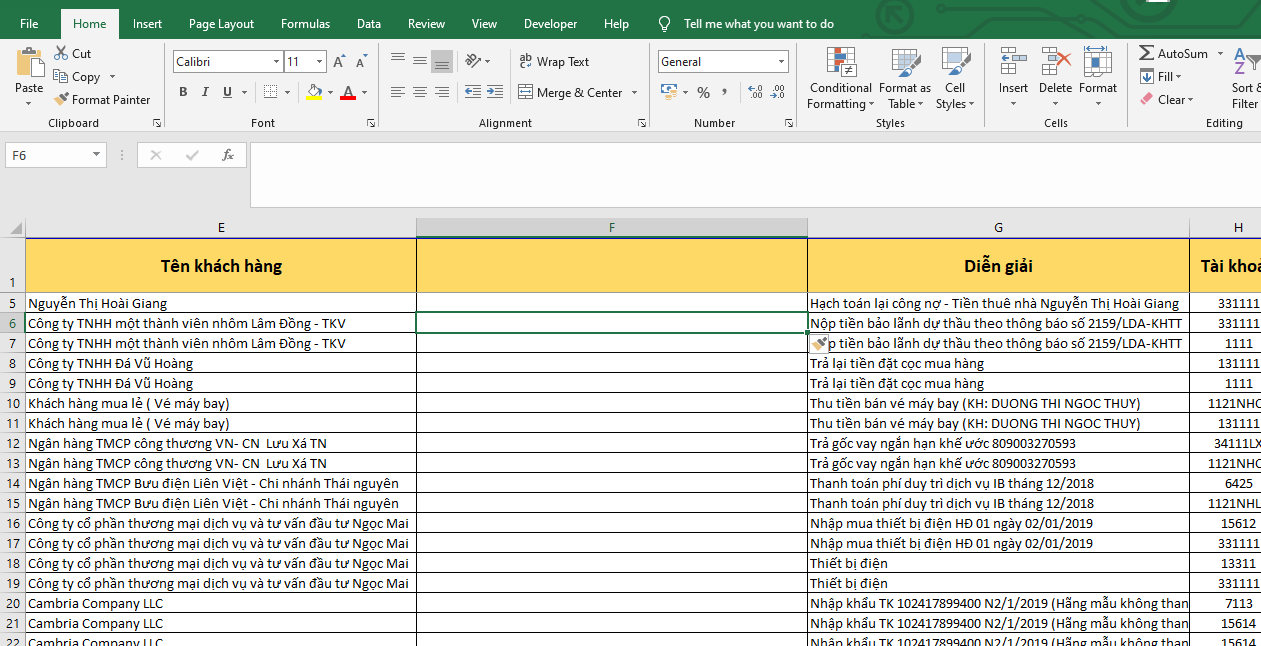Image resolution: width=1261 pixels, height=646 pixels.
Task: Click the Format as Table icon
Action: point(904,62)
